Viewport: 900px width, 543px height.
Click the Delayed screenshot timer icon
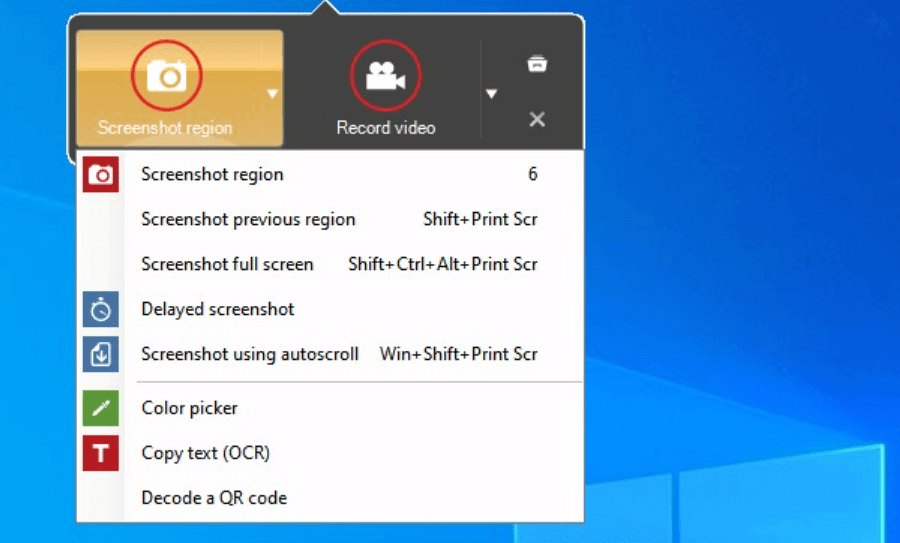pyautogui.click(x=101, y=309)
